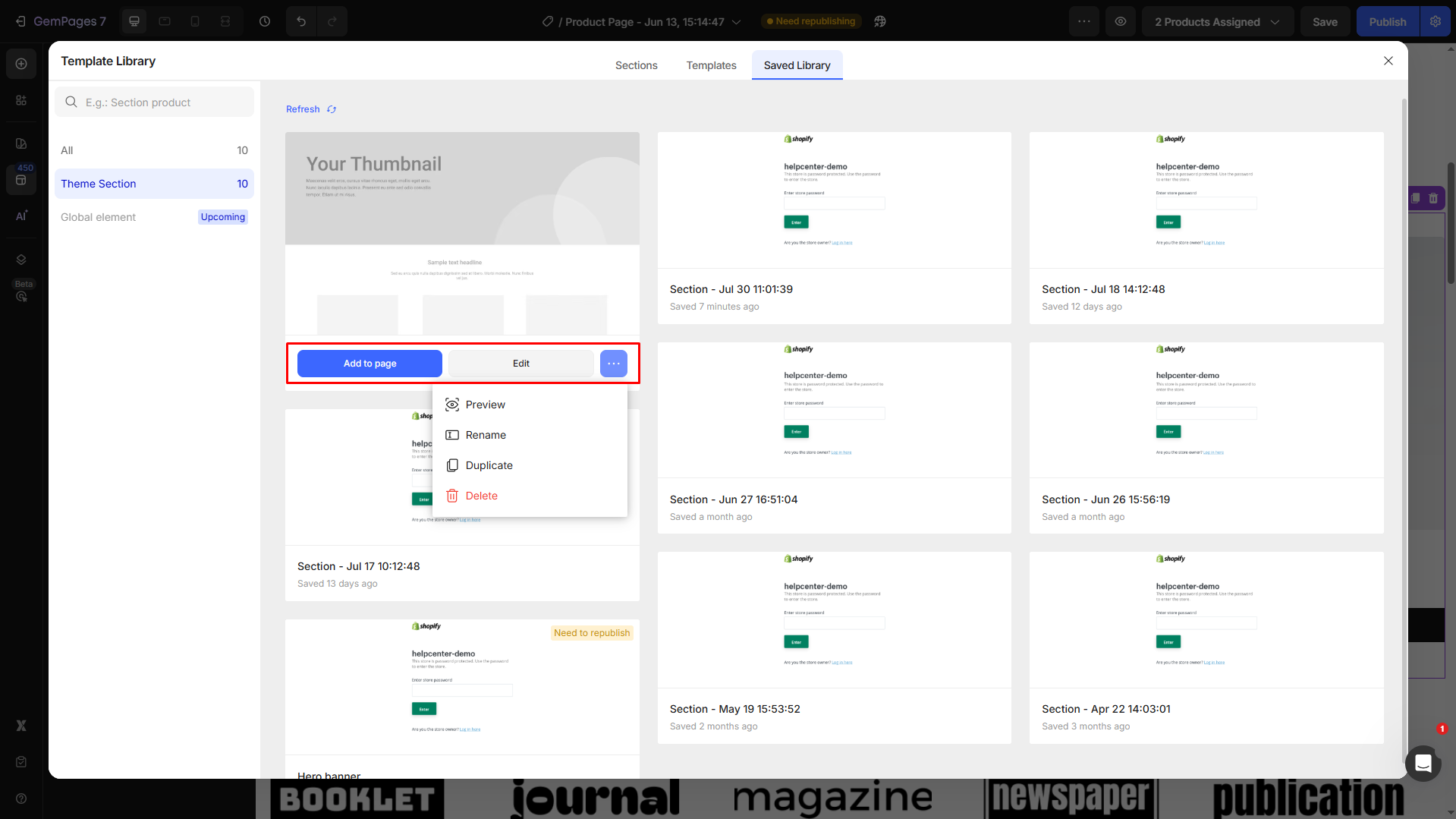Viewport: 1456px width, 819px height.
Task: Click the AI assistant sidebar icon
Action: (21, 216)
